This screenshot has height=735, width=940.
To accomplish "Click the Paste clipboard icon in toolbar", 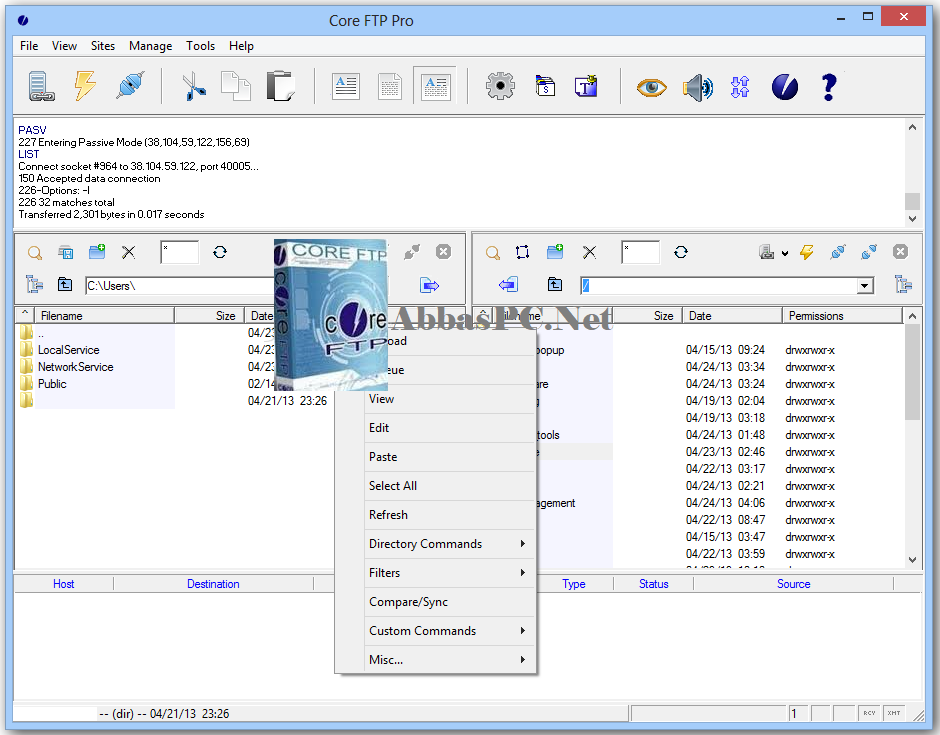I will click(x=281, y=86).
